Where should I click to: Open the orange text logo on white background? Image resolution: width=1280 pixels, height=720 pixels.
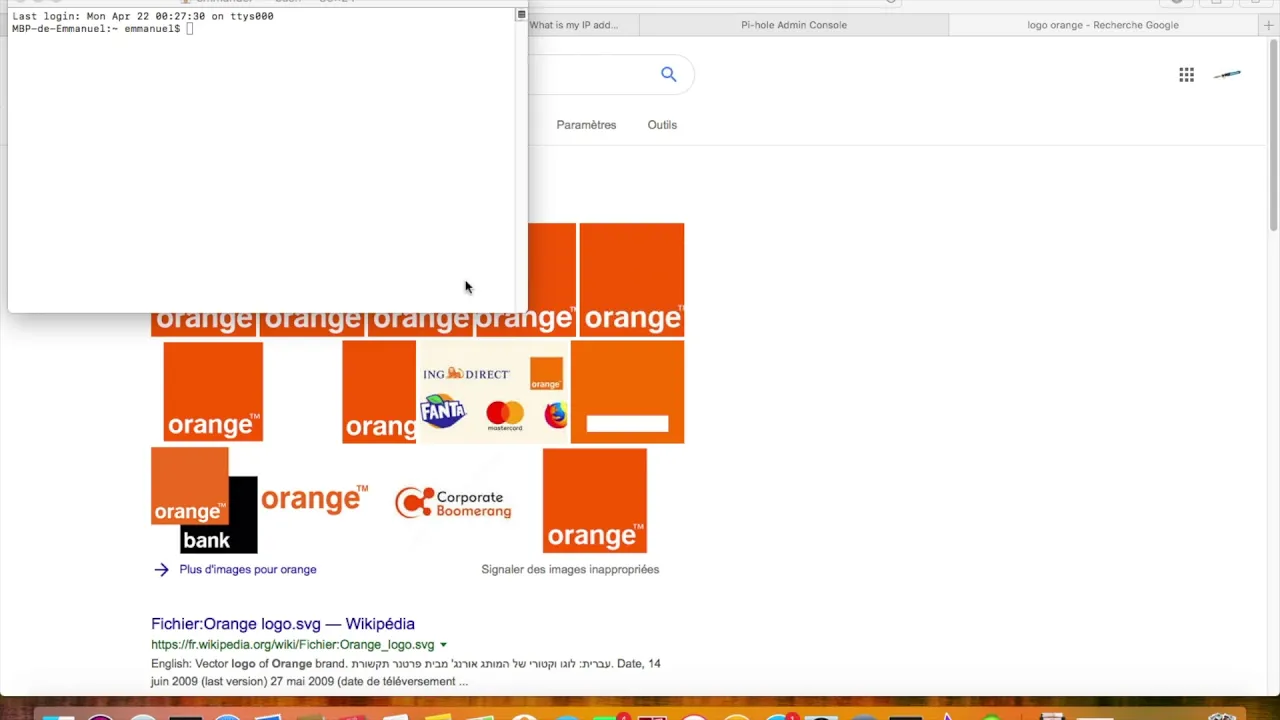point(314,498)
